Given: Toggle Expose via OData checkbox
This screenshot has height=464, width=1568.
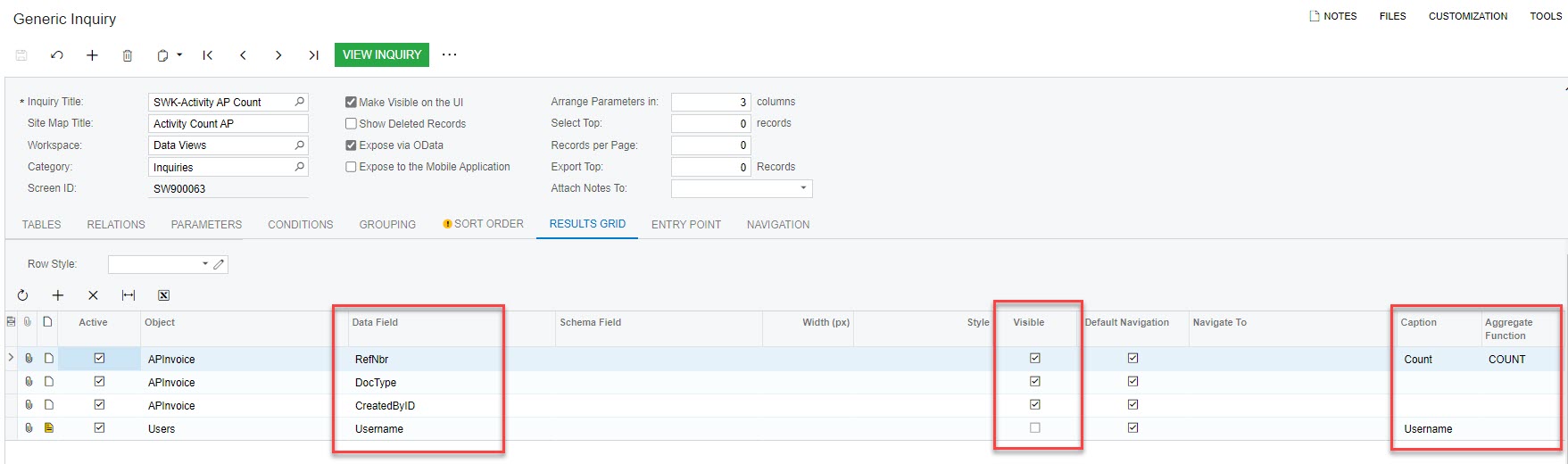Looking at the screenshot, I should (351, 145).
